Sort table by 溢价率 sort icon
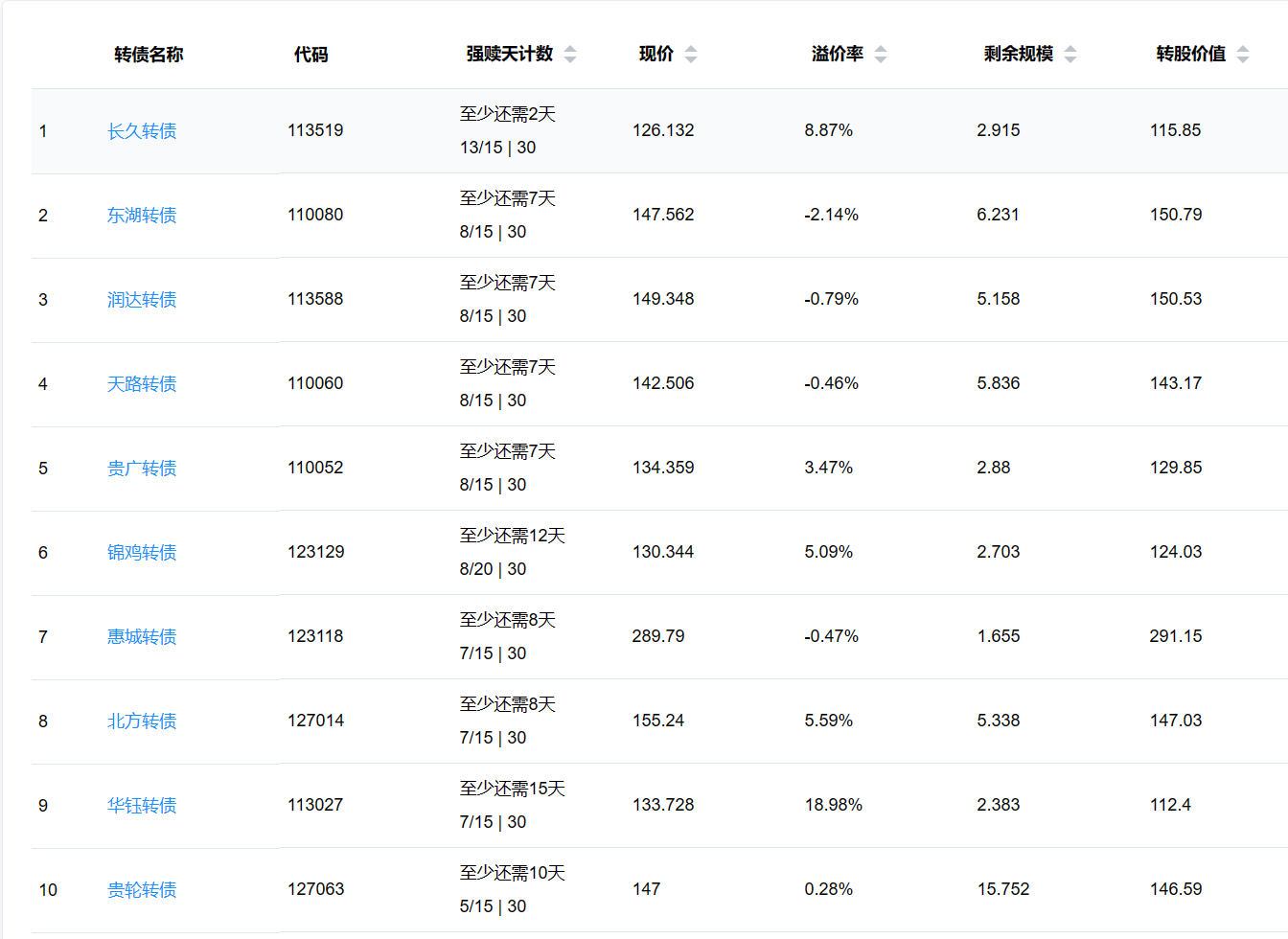The width and height of the screenshot is (1288, 939). [x=881, y=55]
